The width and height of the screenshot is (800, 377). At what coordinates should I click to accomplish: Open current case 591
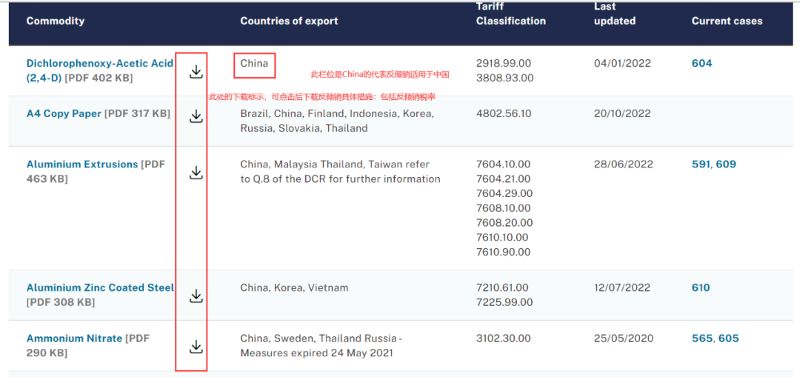pos(701,164)
